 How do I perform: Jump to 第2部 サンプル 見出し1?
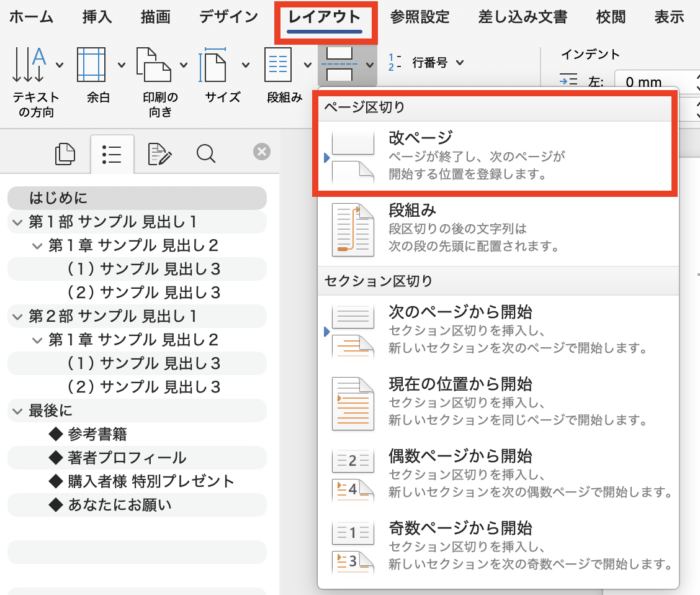(138, 316)
